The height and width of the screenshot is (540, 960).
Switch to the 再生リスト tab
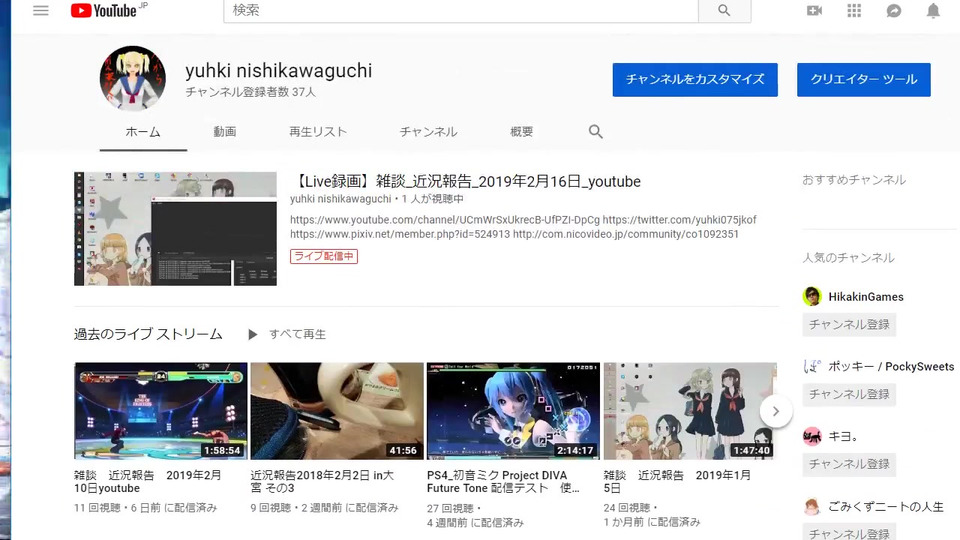318,132
